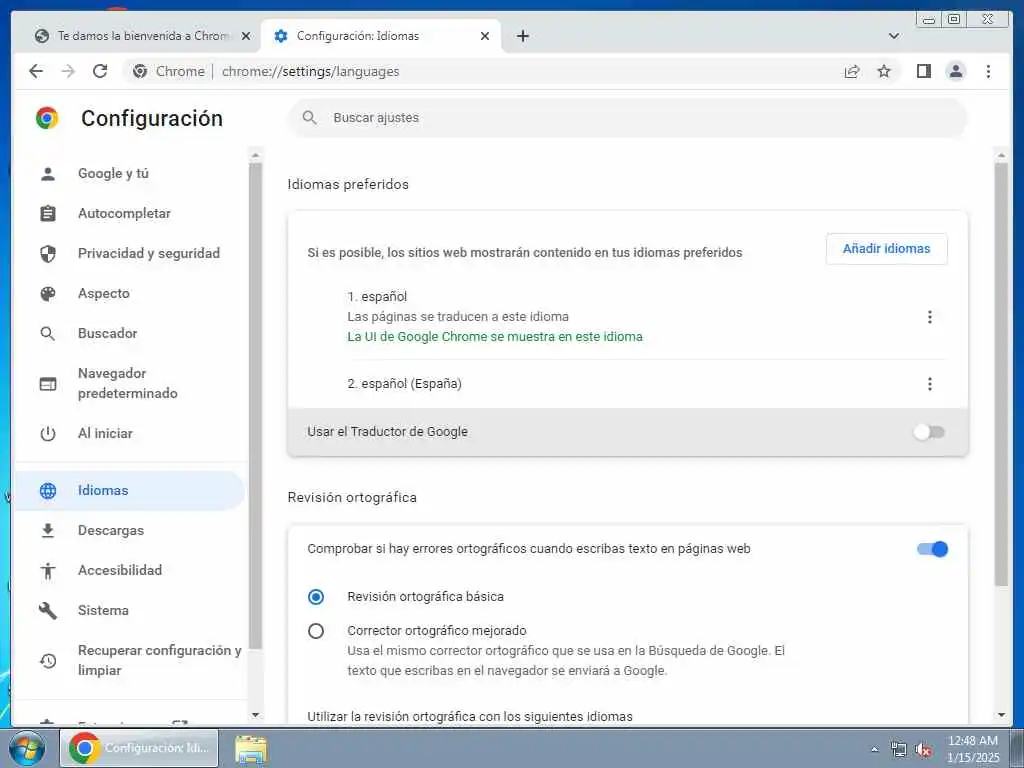This screenshot has width=1024, height=768.
Task: Click the 'Añadir idiomas' button
Action: coord(886,249)
